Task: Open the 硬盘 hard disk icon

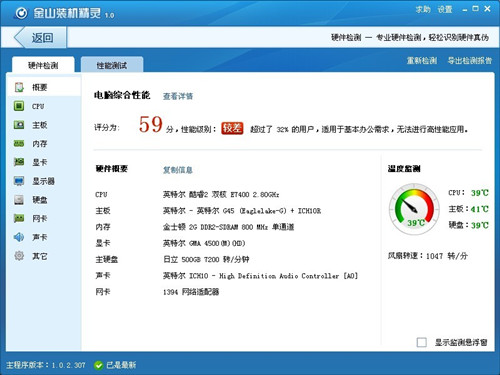Action: pyautogui.click(x=19, y=200)
